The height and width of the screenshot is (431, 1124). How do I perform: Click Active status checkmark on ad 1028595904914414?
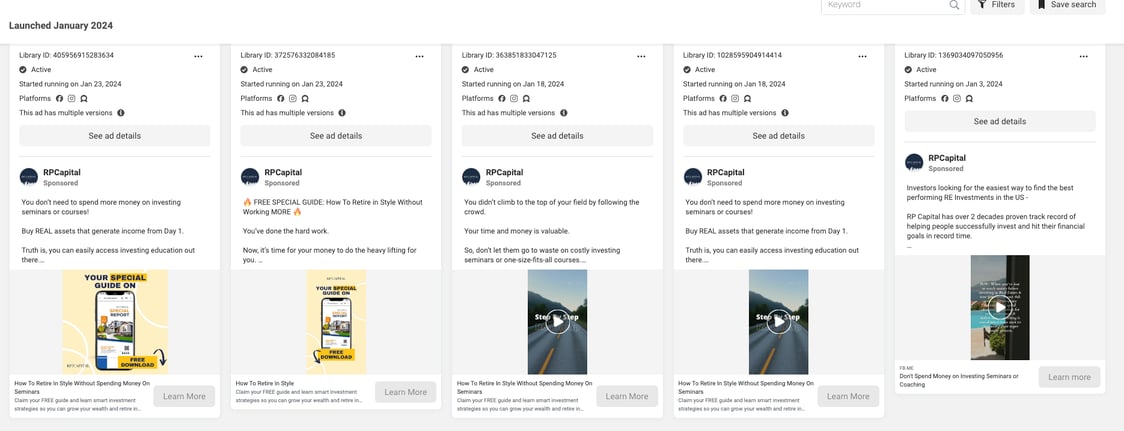(x=687, y=70)
